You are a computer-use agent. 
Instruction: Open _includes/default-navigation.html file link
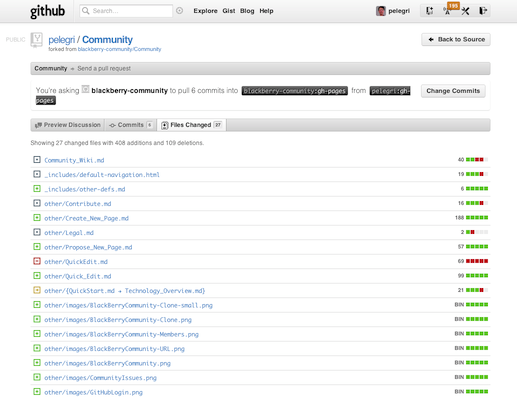pyautogui.click(x=102, y=175)
